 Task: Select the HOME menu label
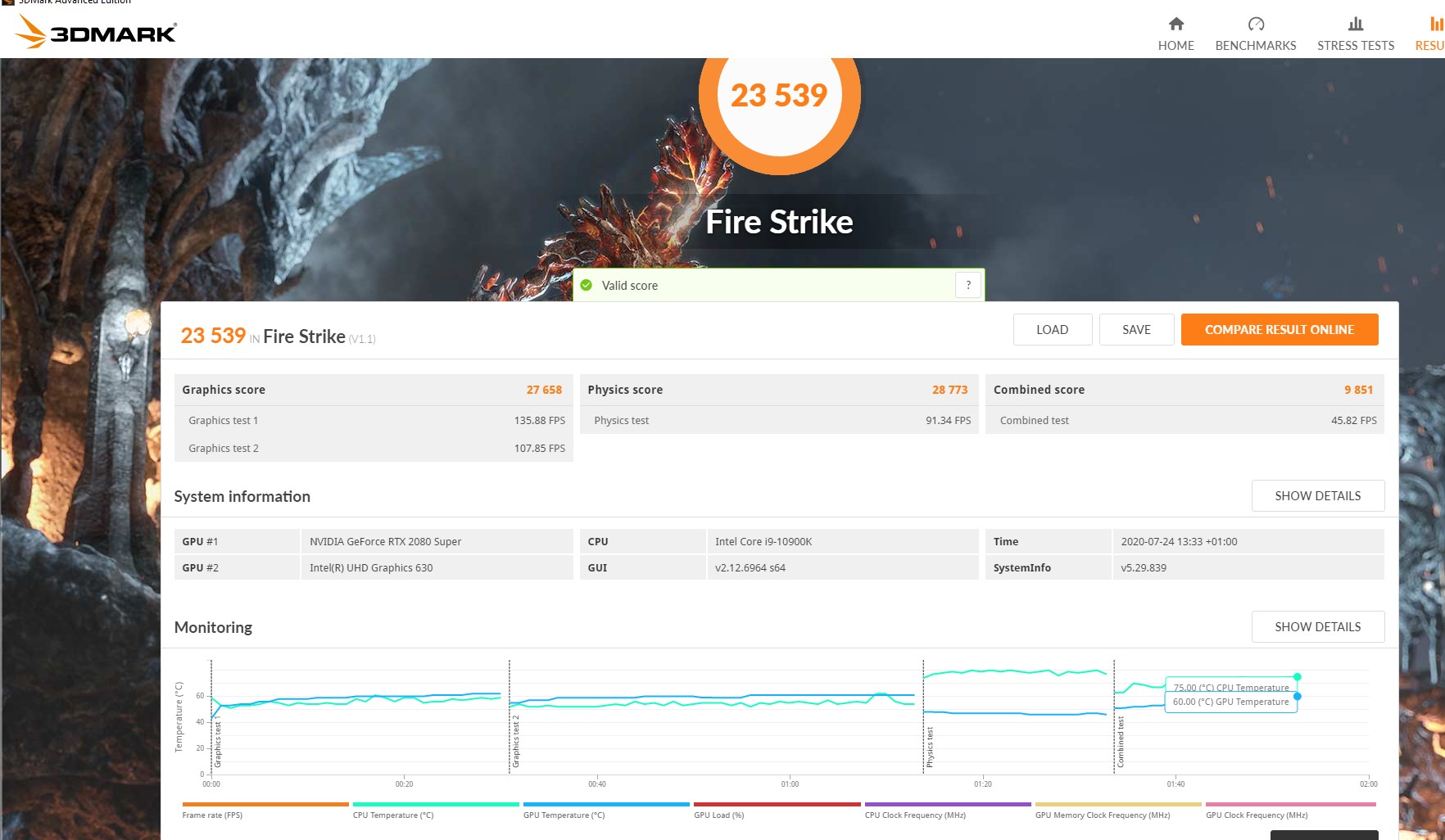(x=1175, y=46)
